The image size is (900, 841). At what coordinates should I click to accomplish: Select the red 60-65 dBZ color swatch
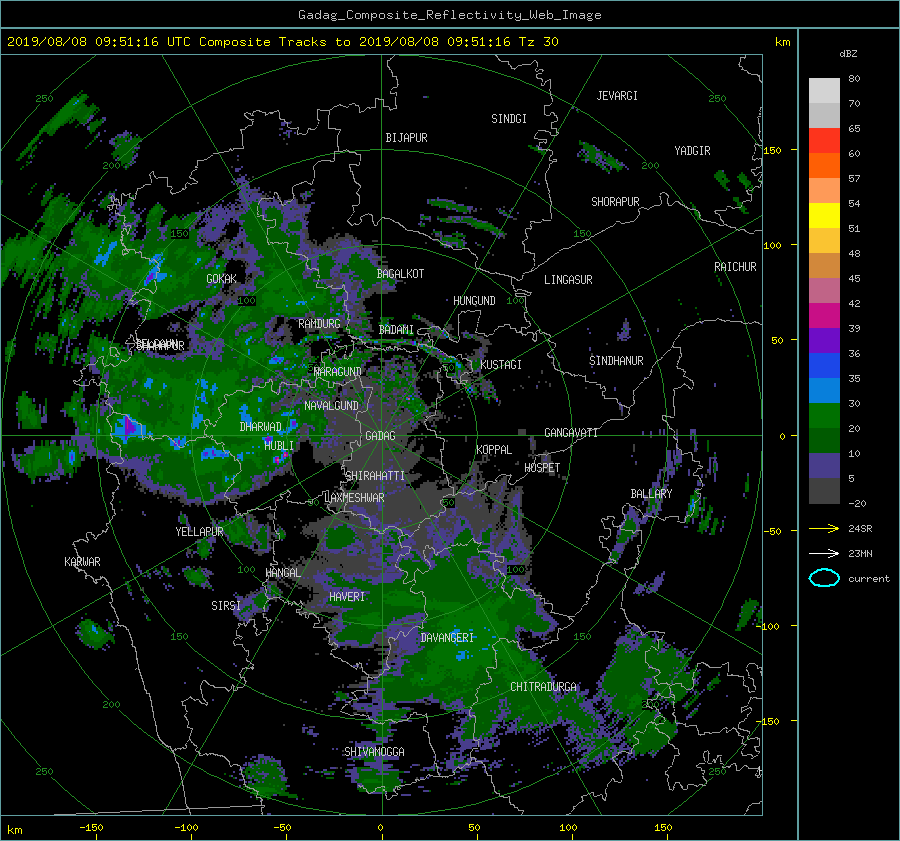[824, 141]
